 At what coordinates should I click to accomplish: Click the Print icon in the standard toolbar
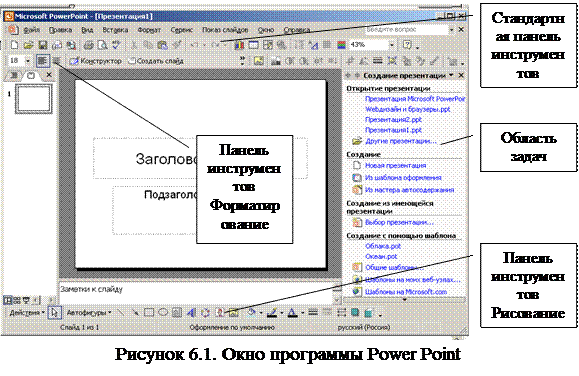(x=88, y=45)
